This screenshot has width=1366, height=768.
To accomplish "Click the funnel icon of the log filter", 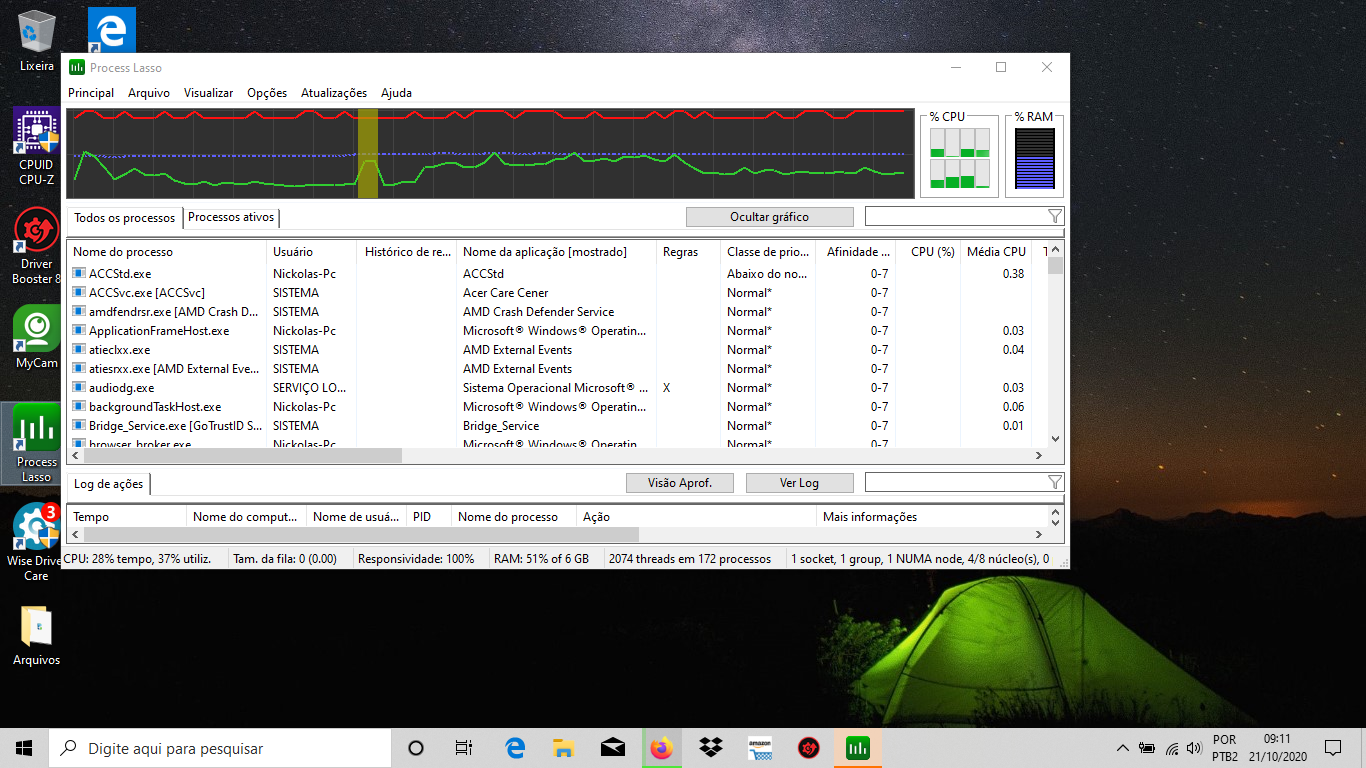I will point(1055,482).
